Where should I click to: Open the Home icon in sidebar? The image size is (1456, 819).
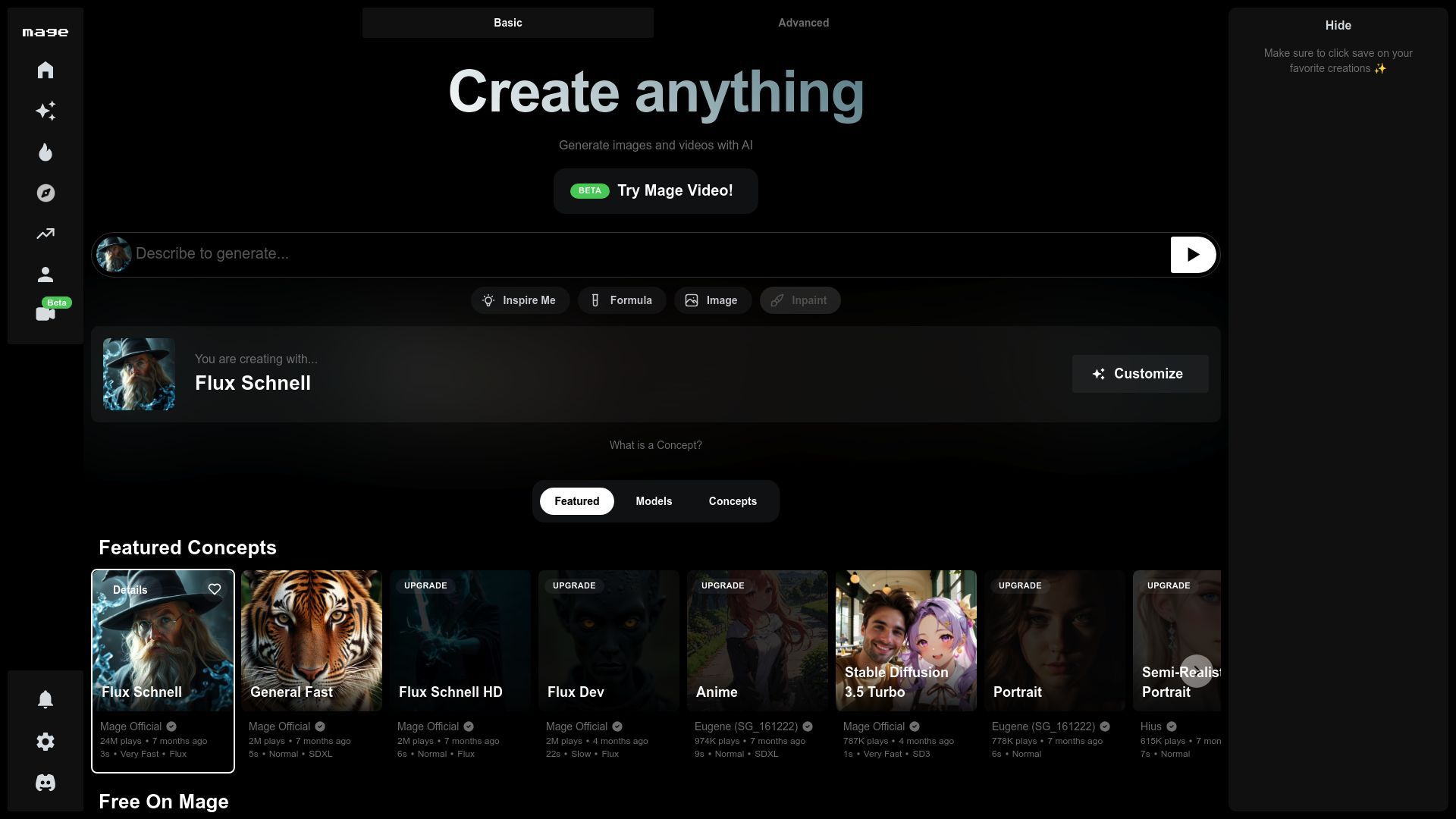point(45,71)
